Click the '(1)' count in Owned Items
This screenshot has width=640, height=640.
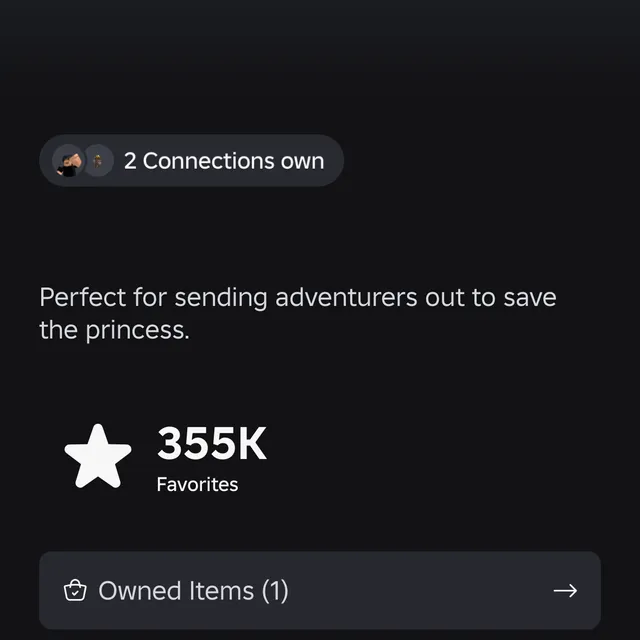[275, 591]
